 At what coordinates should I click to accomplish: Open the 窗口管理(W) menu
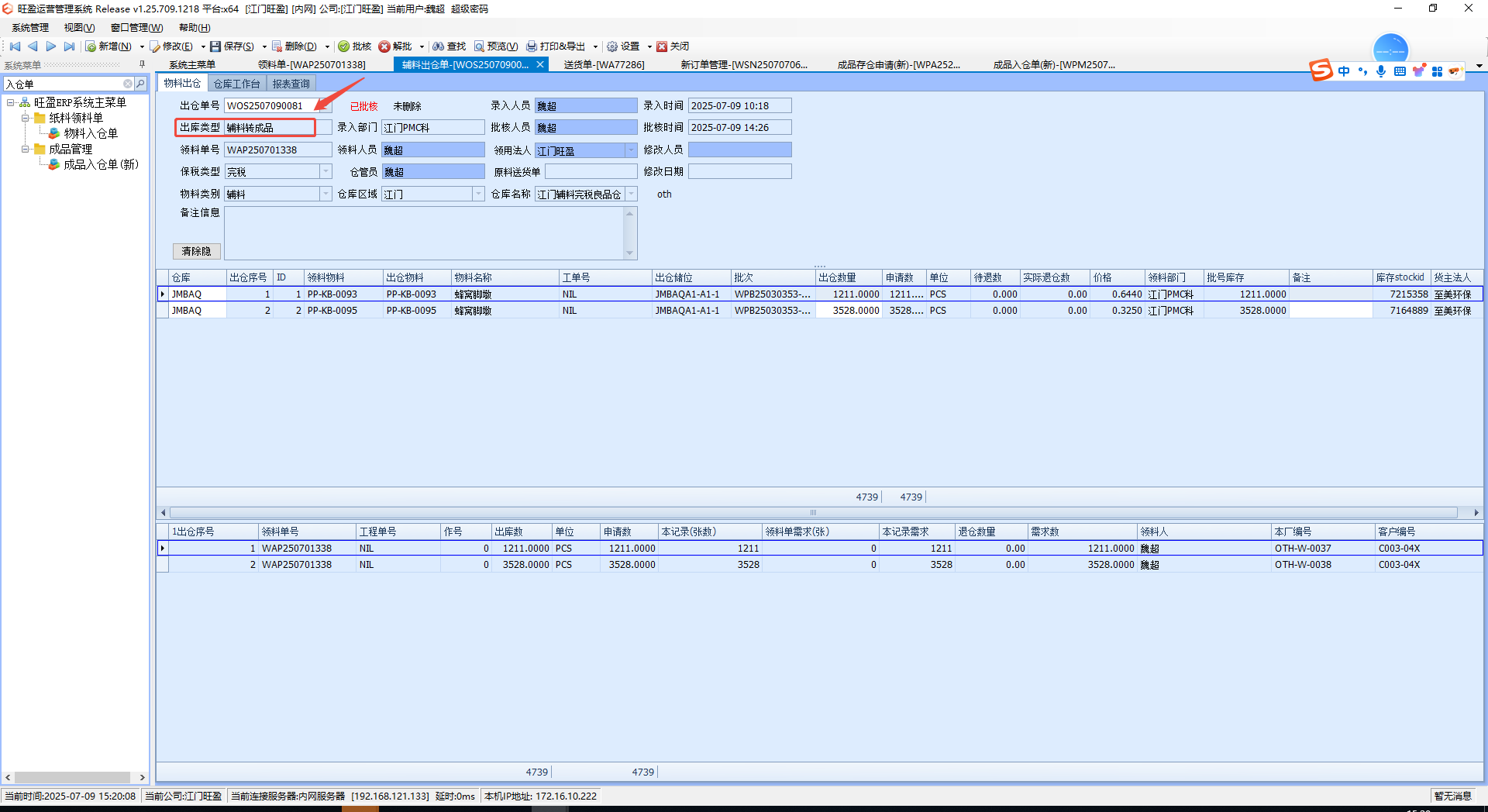(x=137, y=28)
